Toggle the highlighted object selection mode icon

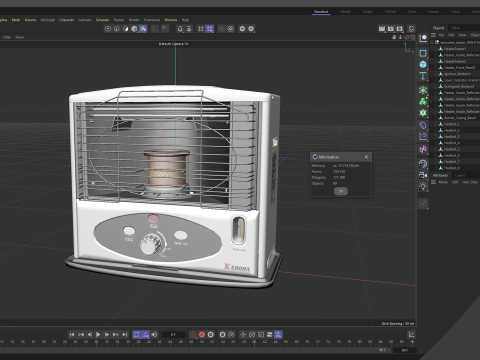143,29
